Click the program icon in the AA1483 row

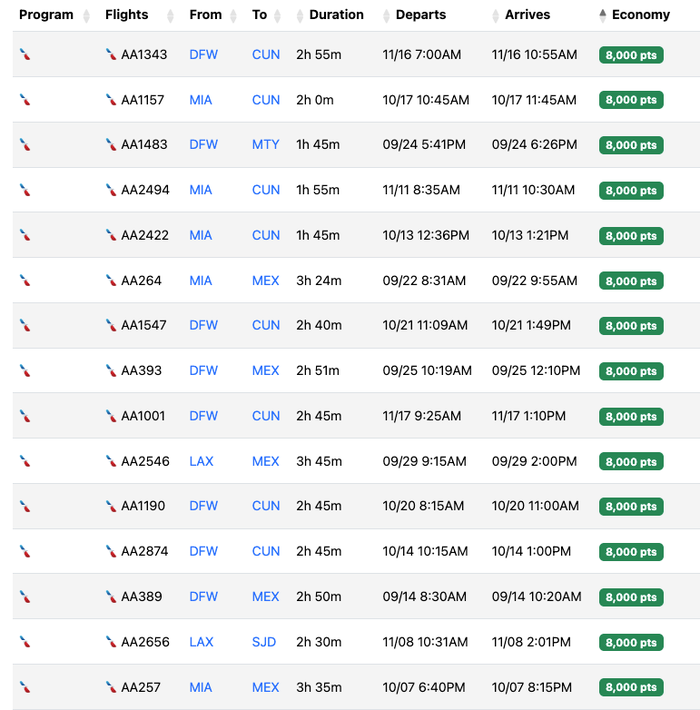click(x=25, y=145)
